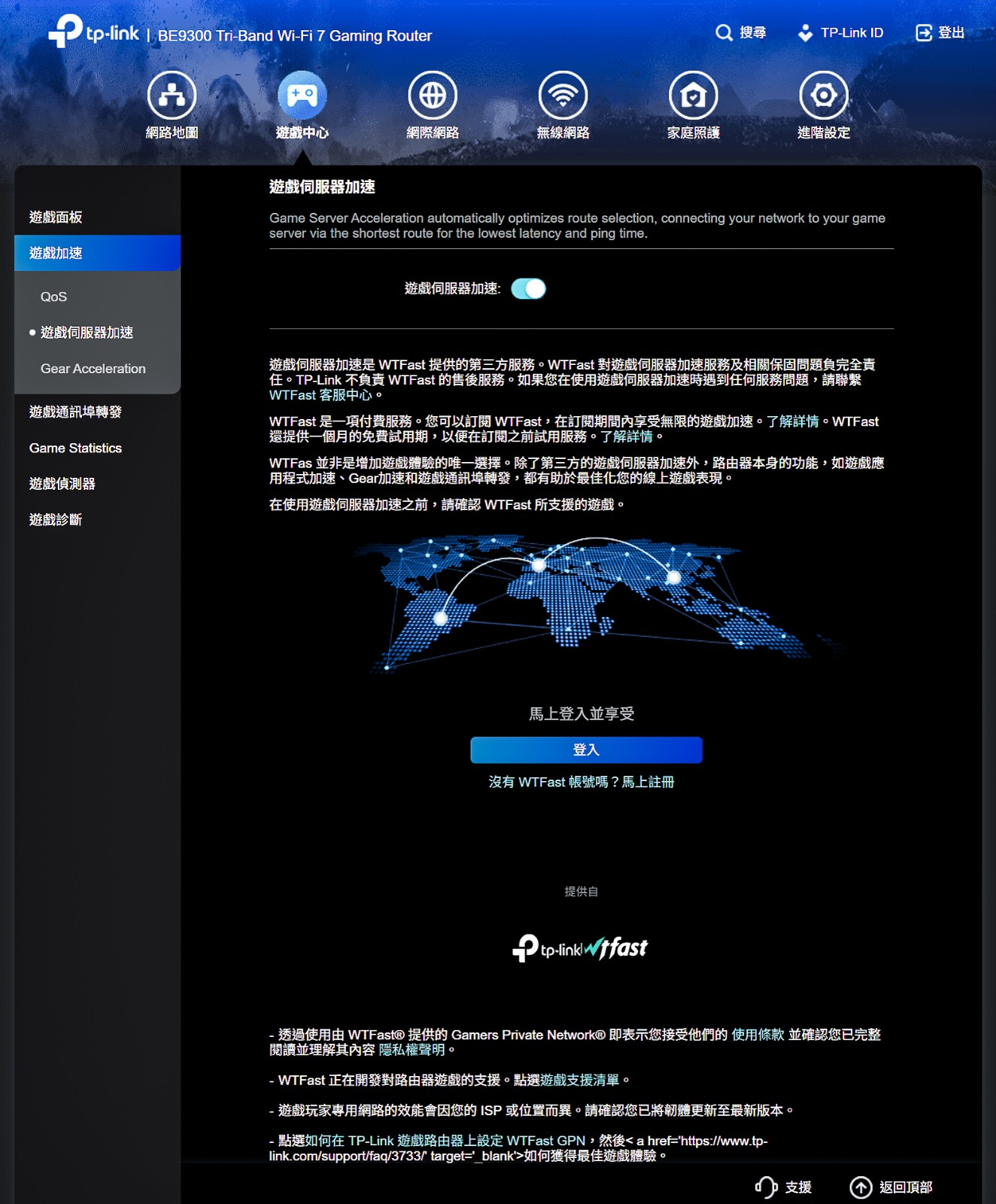Select the 遊戲中心 game controller icon

click(302, 96)
